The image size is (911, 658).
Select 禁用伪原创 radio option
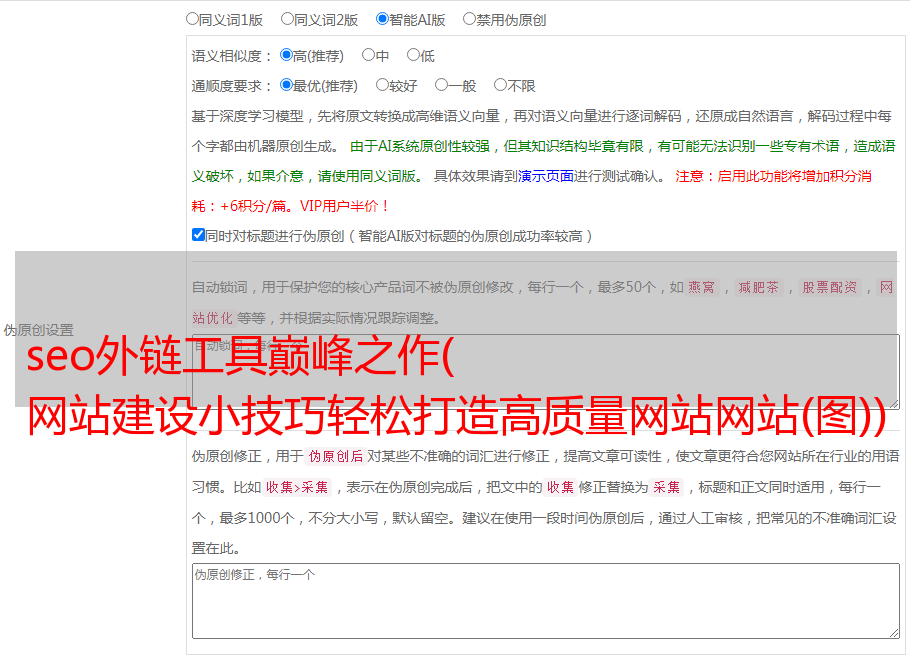(x=469, y=19)
